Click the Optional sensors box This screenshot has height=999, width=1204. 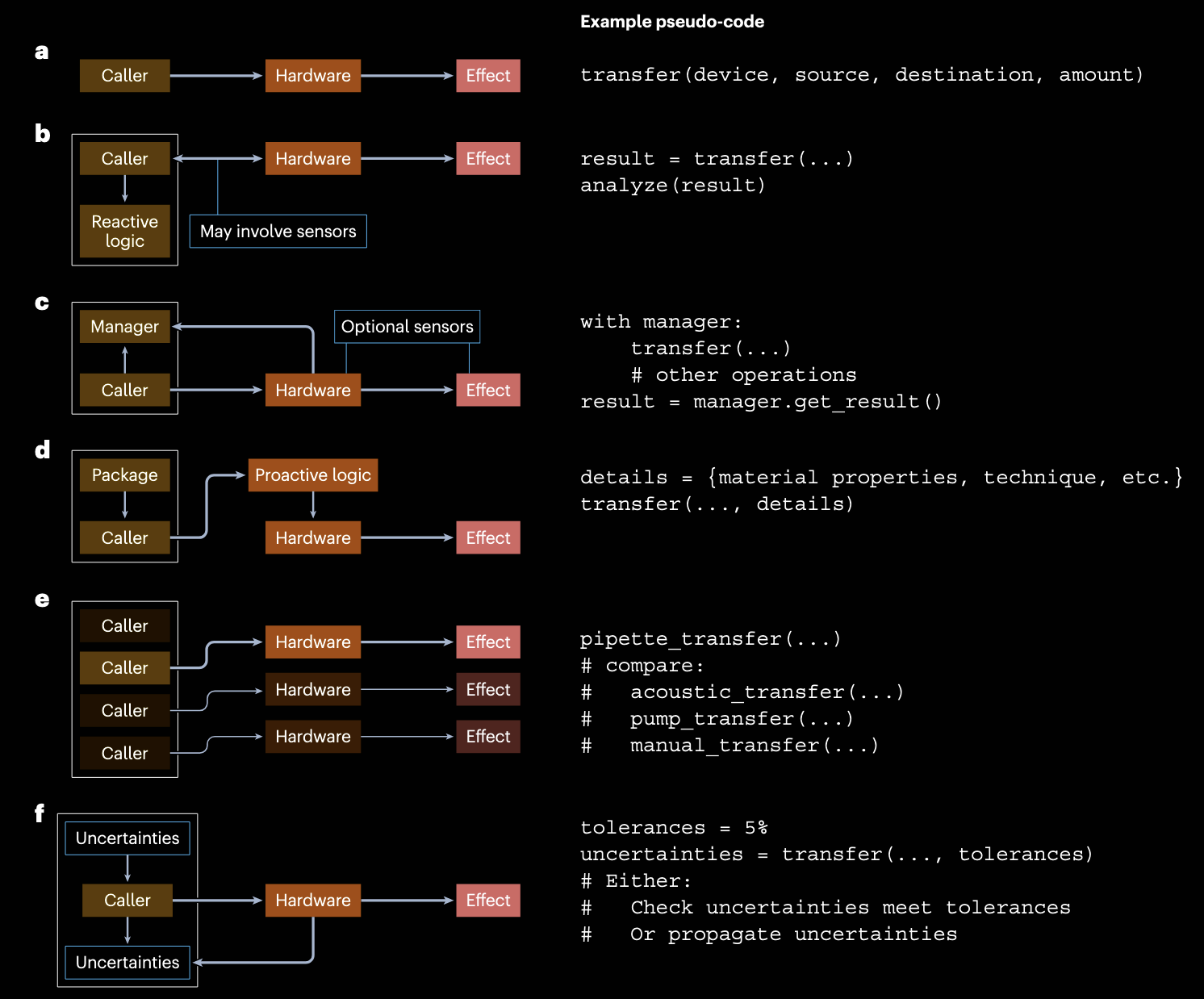click(407, 327)
